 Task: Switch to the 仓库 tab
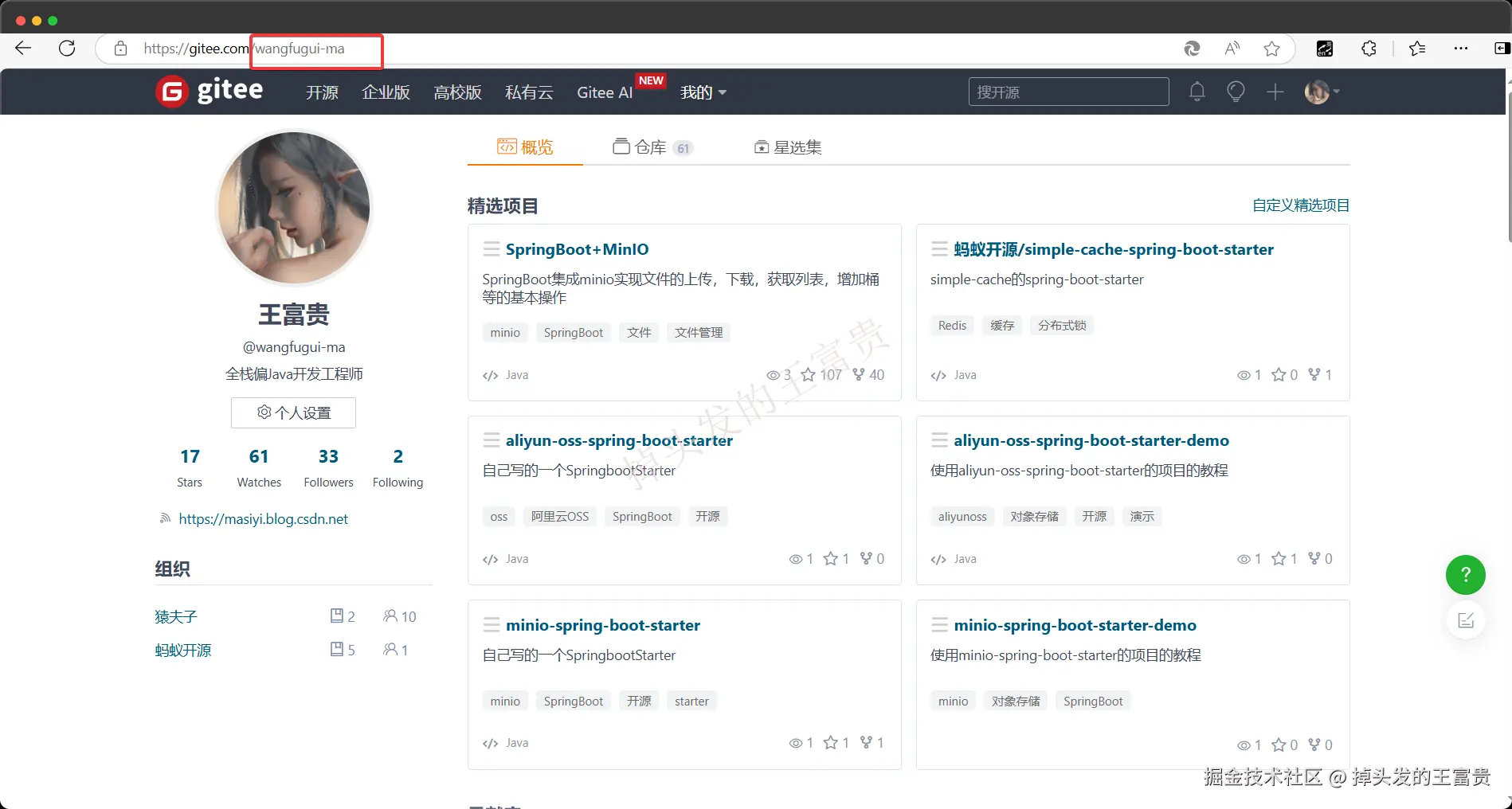click(x=652, y=147)
